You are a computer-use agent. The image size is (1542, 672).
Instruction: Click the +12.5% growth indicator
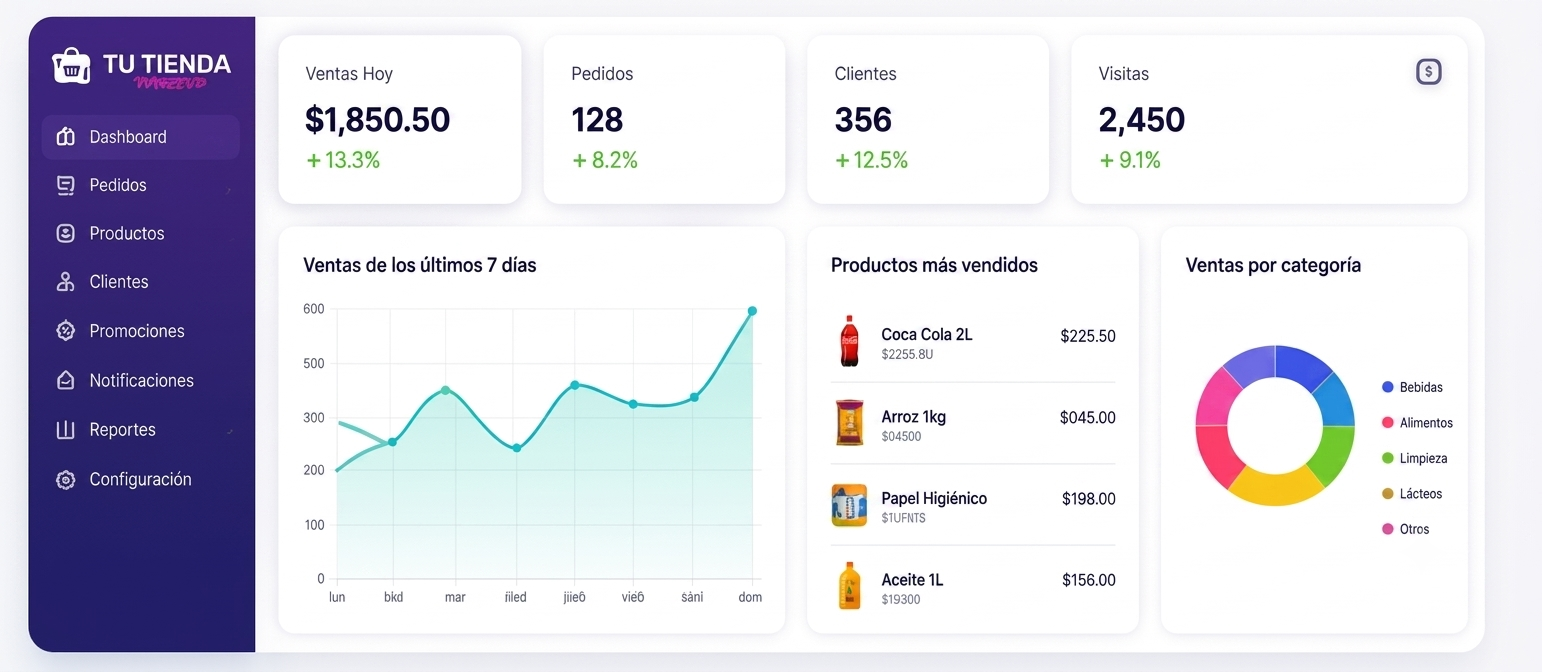pos(871,160)
